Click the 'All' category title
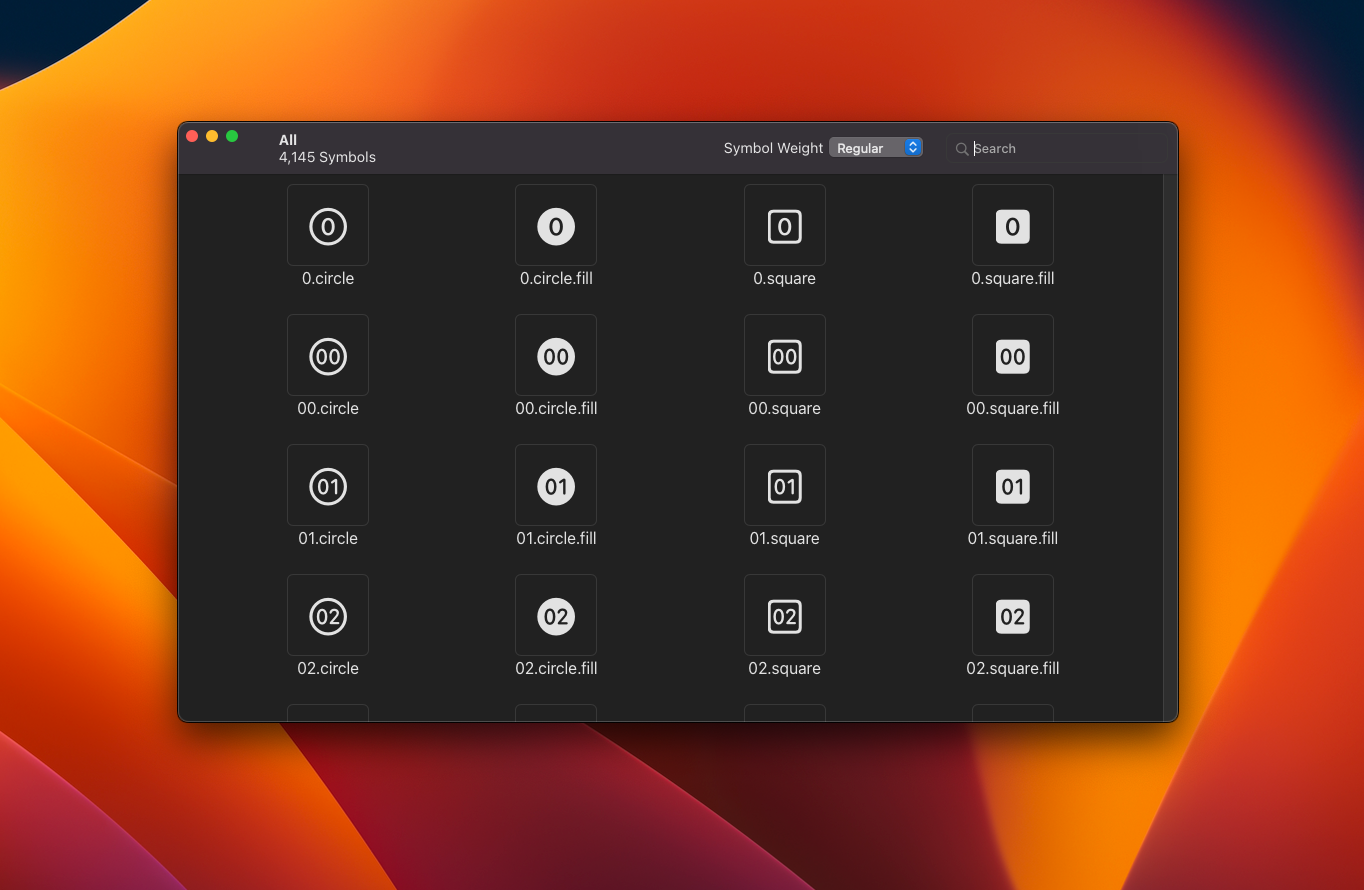Viewport: 1364px width, 890px height. (288, 140)
